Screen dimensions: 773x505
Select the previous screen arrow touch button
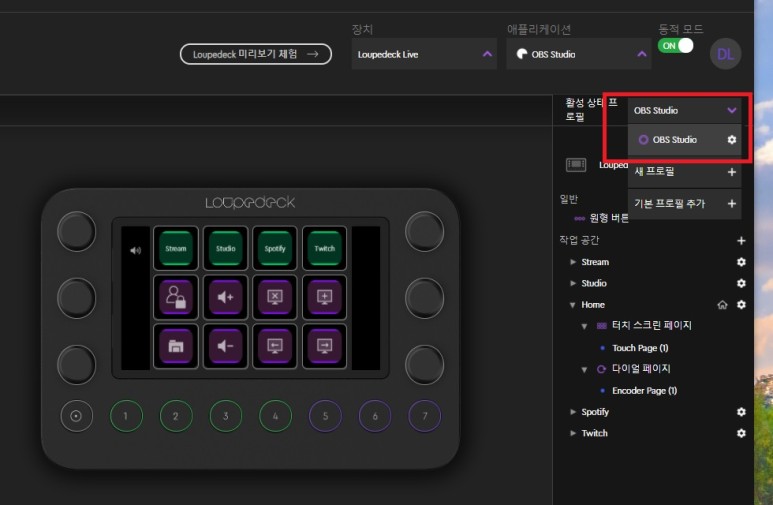275,346
